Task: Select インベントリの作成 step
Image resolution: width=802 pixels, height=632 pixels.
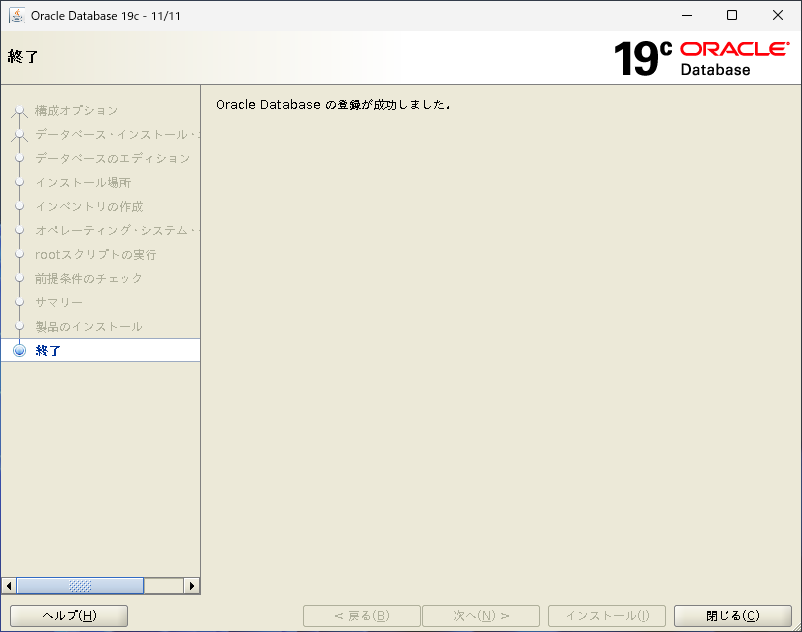Action: coord(89,207)
